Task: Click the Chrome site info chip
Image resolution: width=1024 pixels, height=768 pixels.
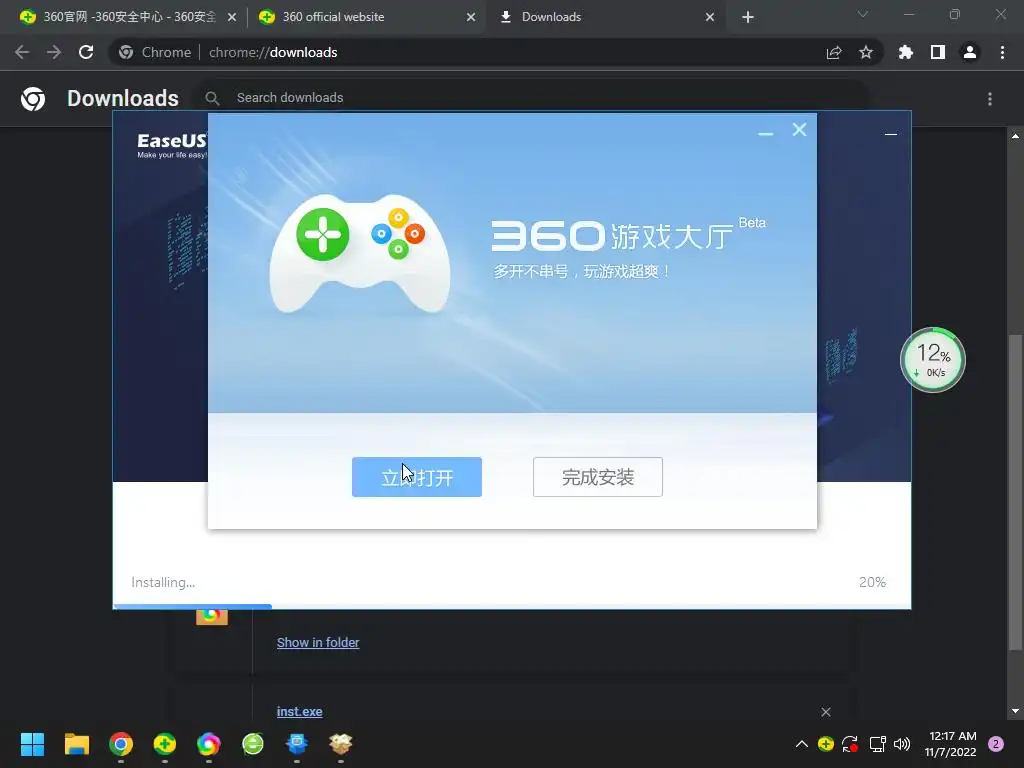Action: pyautogui.click(x=155, y=52)
